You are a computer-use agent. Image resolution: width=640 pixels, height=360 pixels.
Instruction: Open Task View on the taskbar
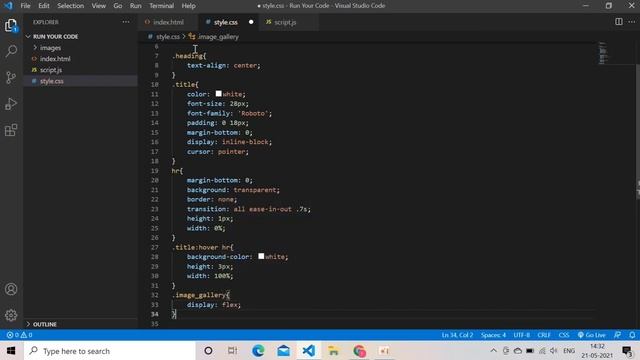click(233, 351)
